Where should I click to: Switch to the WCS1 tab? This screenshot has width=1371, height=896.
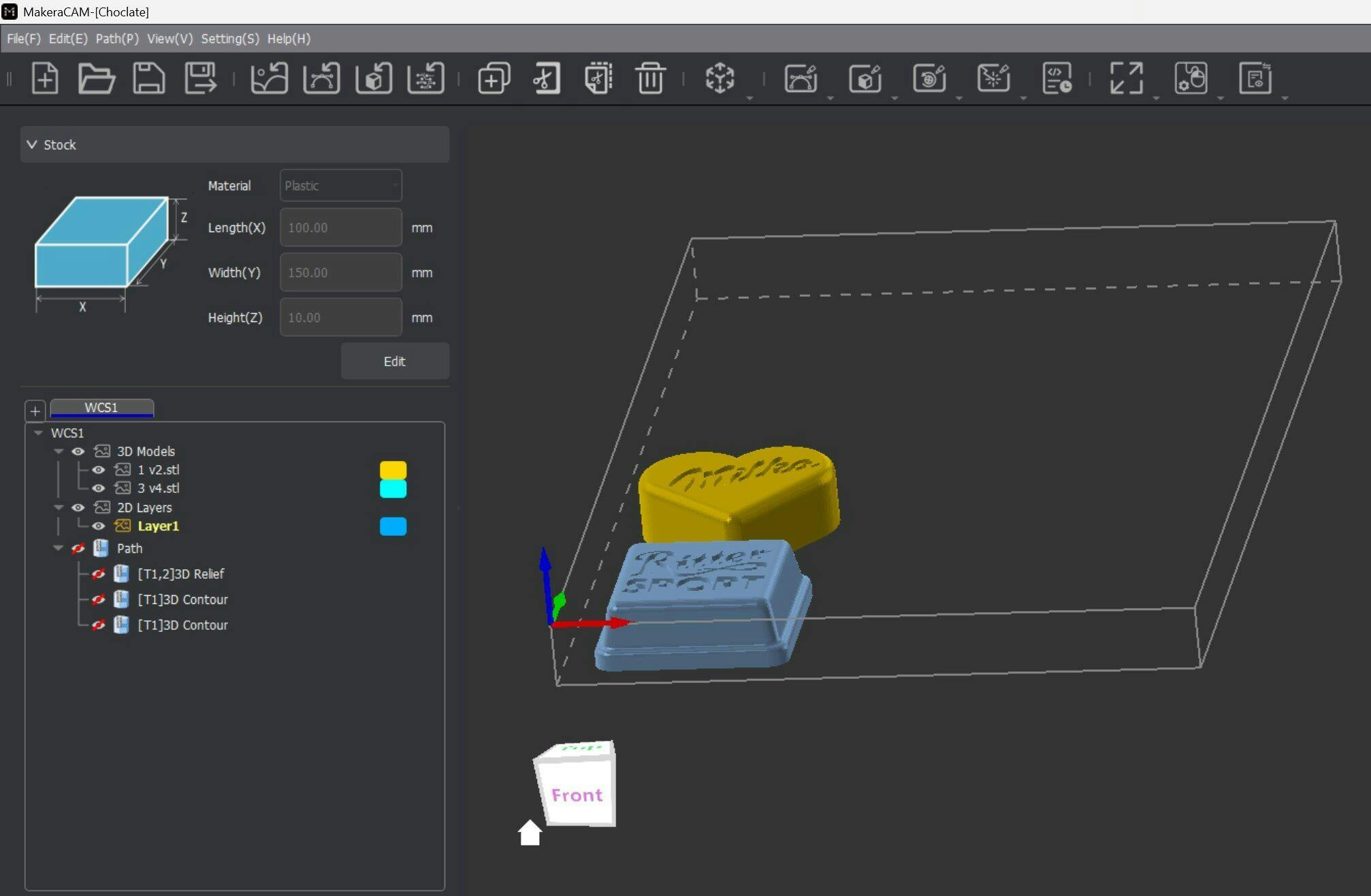click(101, 407)
